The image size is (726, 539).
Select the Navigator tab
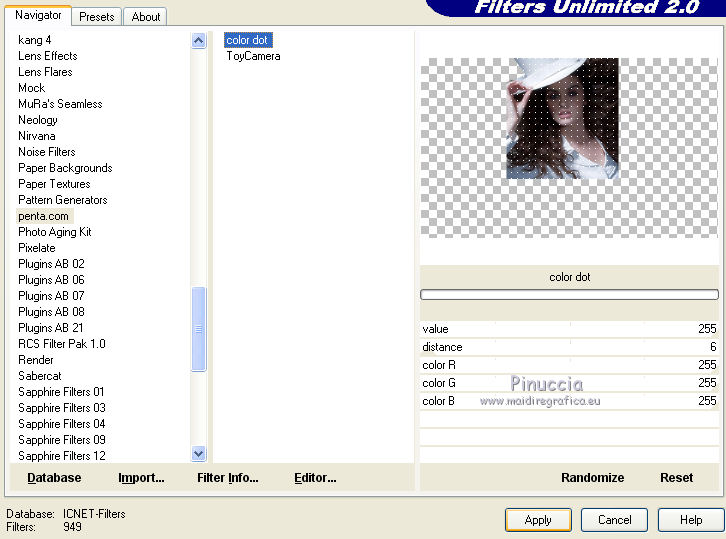38,15
